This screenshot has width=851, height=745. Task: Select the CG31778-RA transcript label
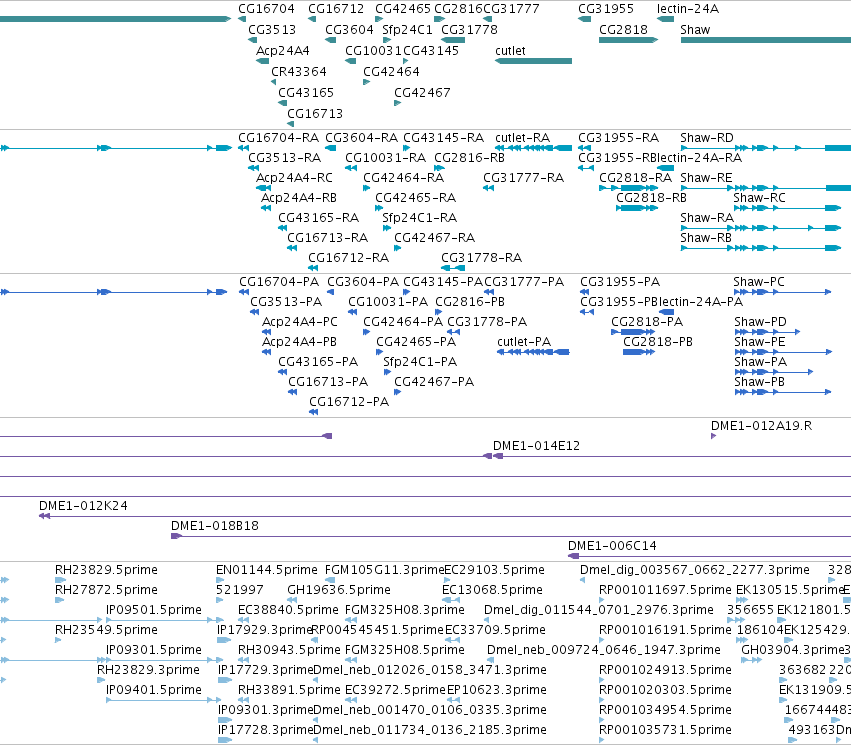click(x=481, y=258)
